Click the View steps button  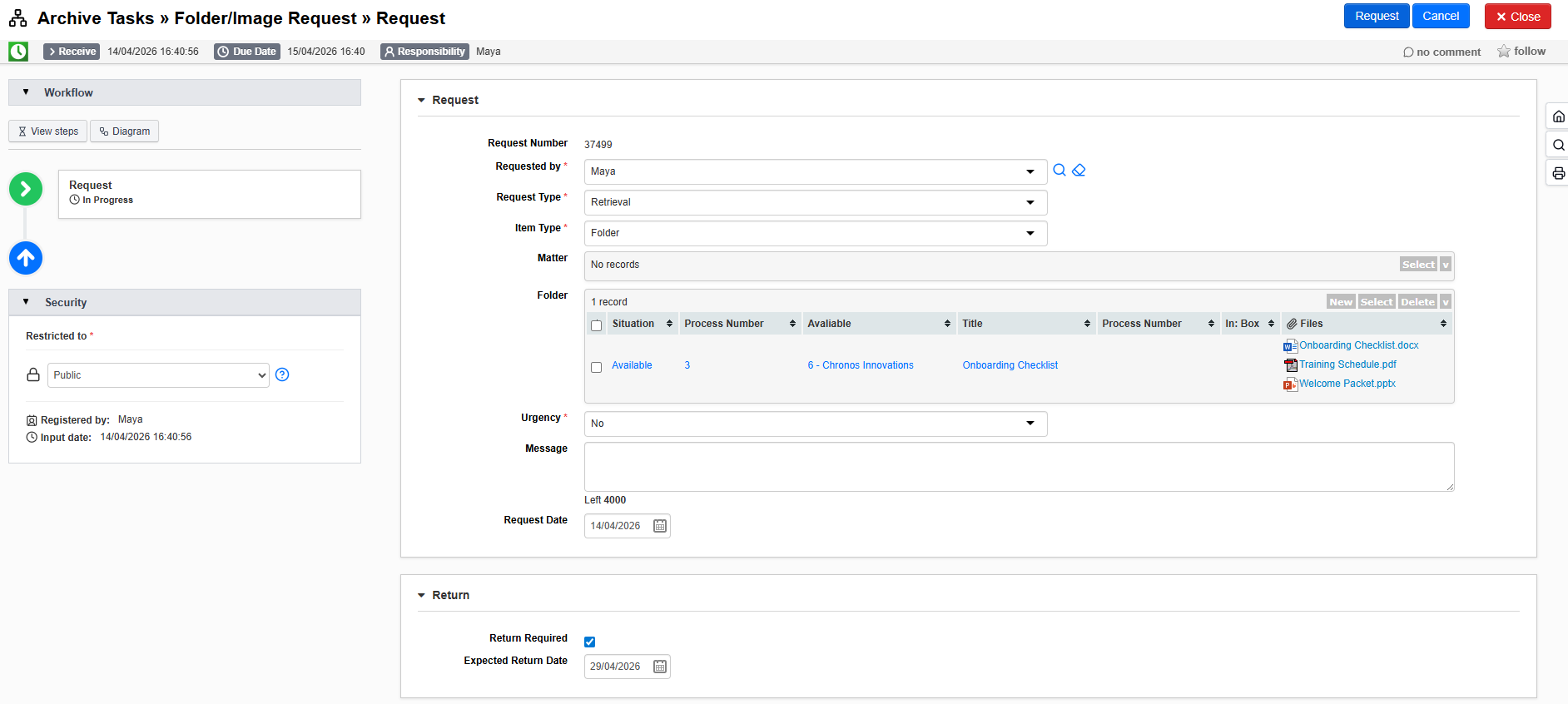point(47,131)
